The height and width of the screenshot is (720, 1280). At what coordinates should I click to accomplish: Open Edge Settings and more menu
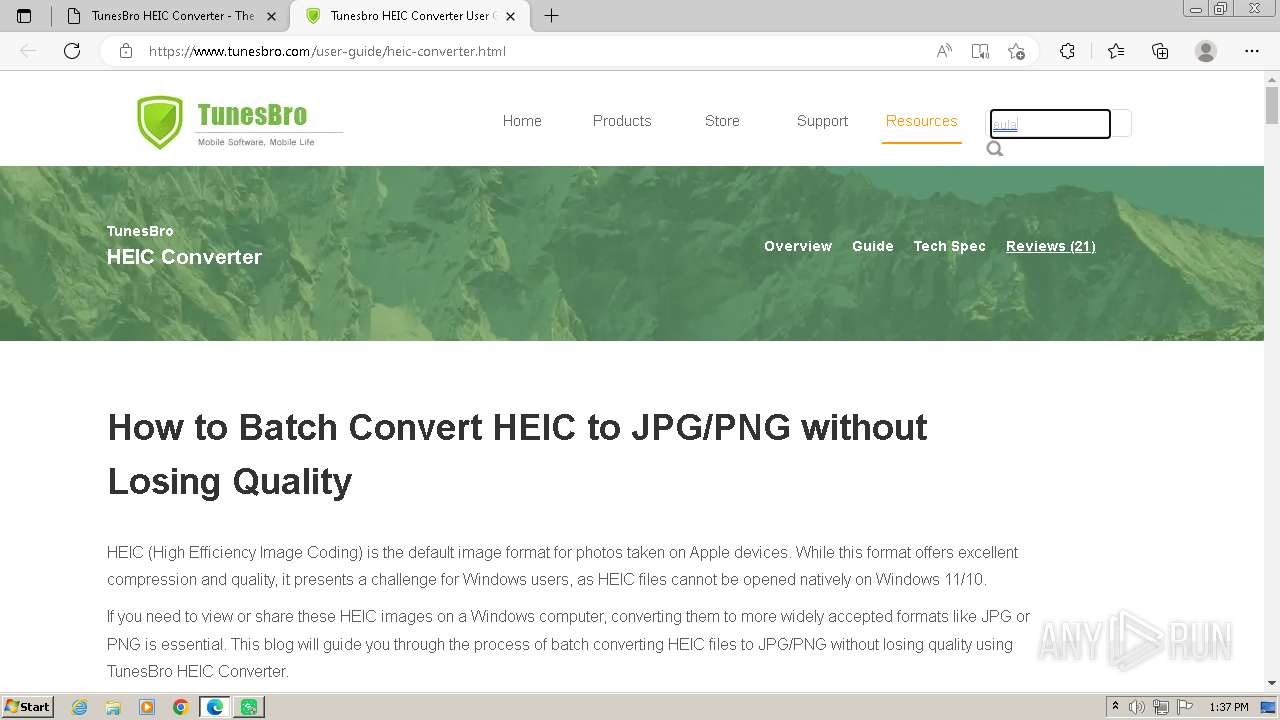[1252, 51]
